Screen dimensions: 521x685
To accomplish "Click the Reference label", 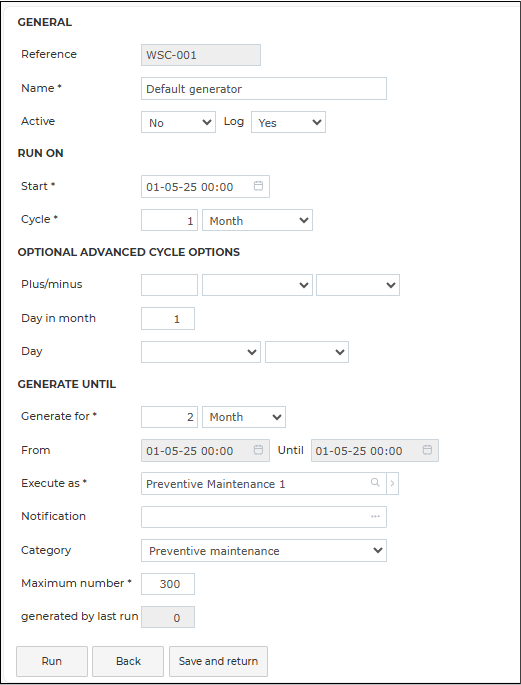I will (49, 54).
